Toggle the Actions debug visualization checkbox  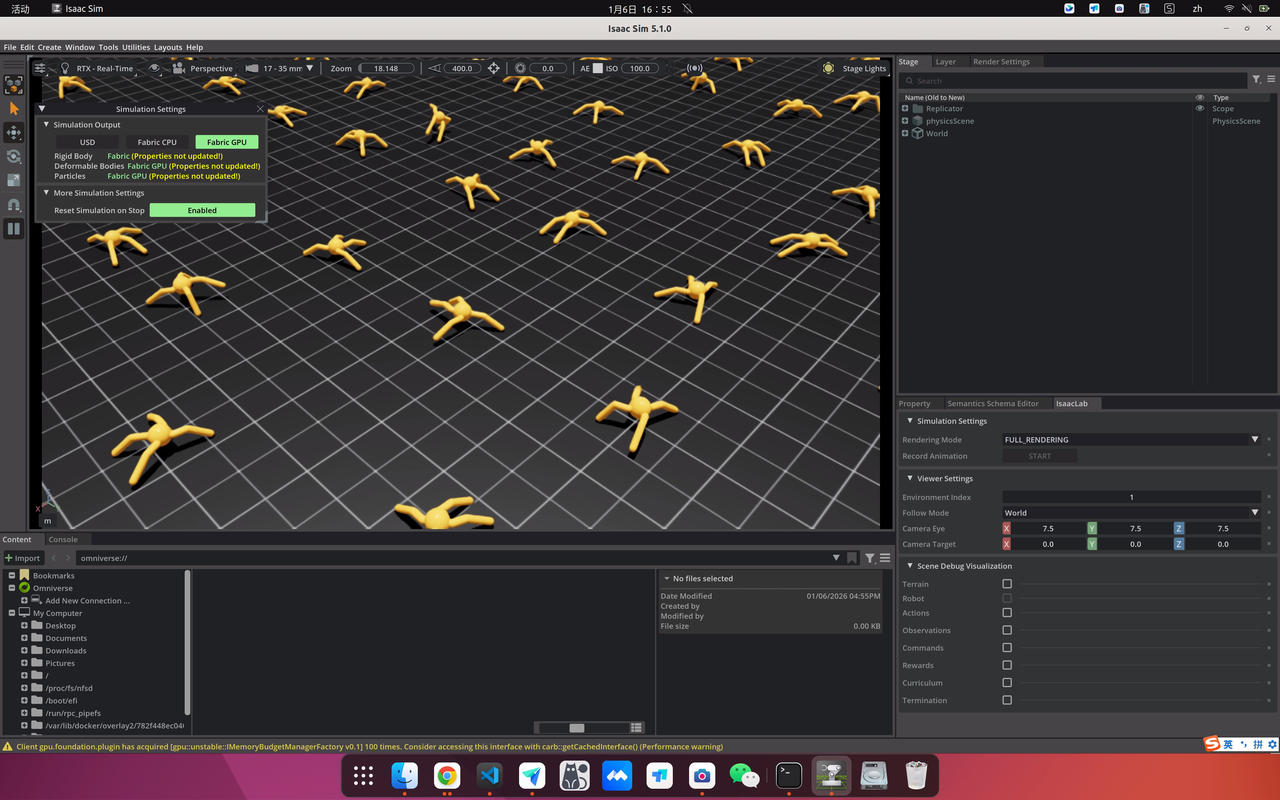[1007, 613]
